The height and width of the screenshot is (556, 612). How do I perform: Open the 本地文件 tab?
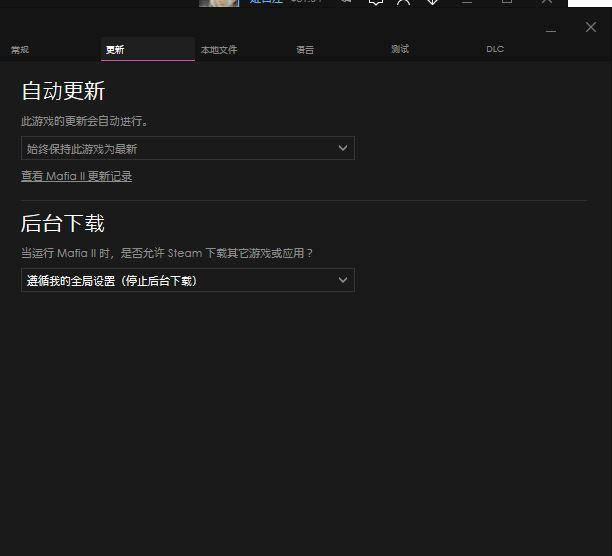[x=219, y=50]
